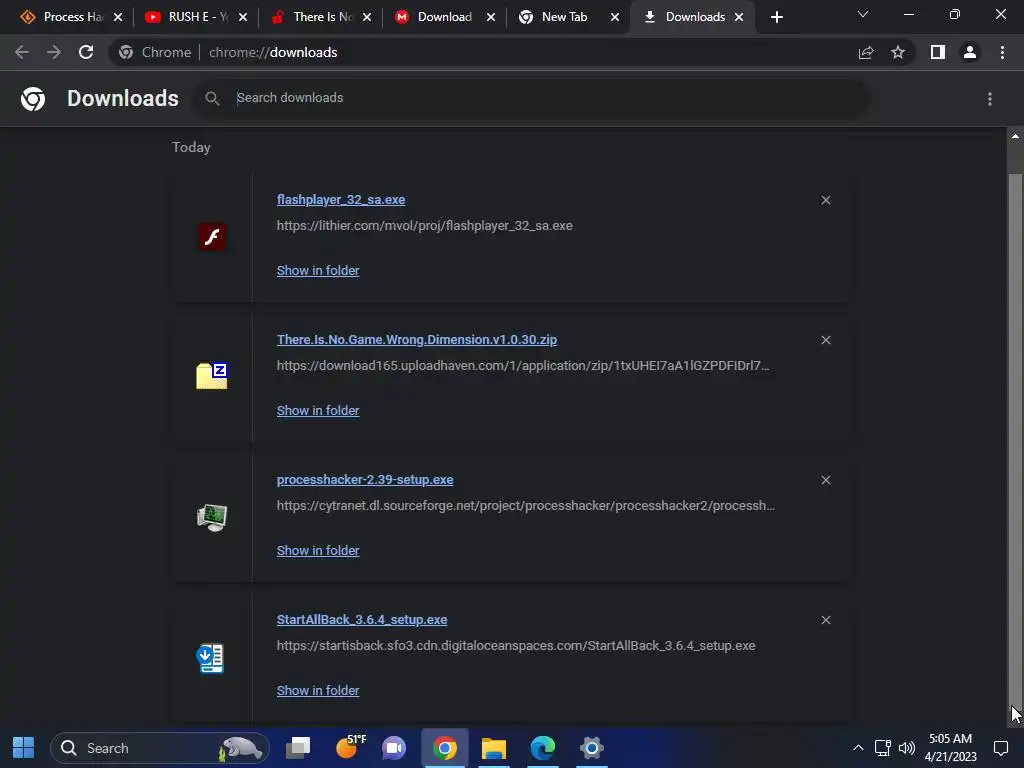Image resolution: width=1024 pixels, height=768 pixels.
Task: Open Chrome profile menu
Action: (x=970, y=52)
